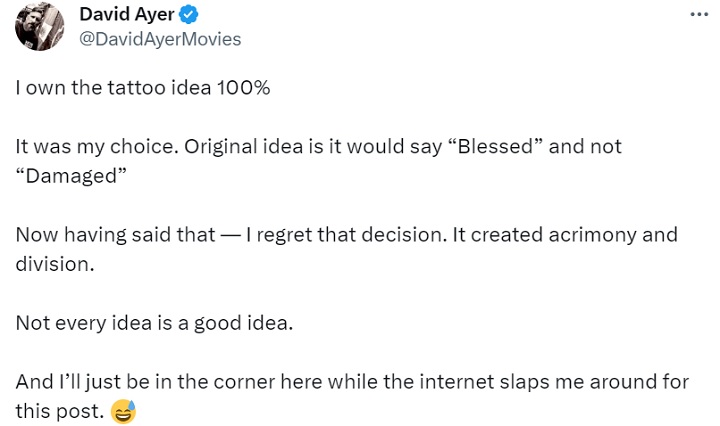Click the phrase "Now having said that"

[x=115, y=235]
